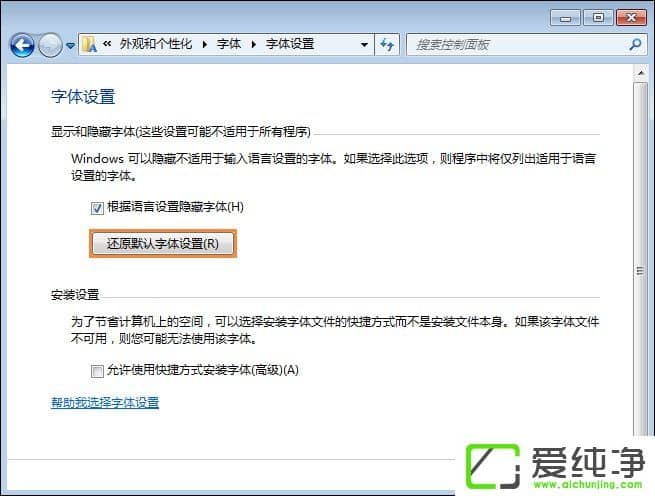Click the 搜索控制面板 search field
The width and height of the screenshot is (655, 496).
(517, 44)
